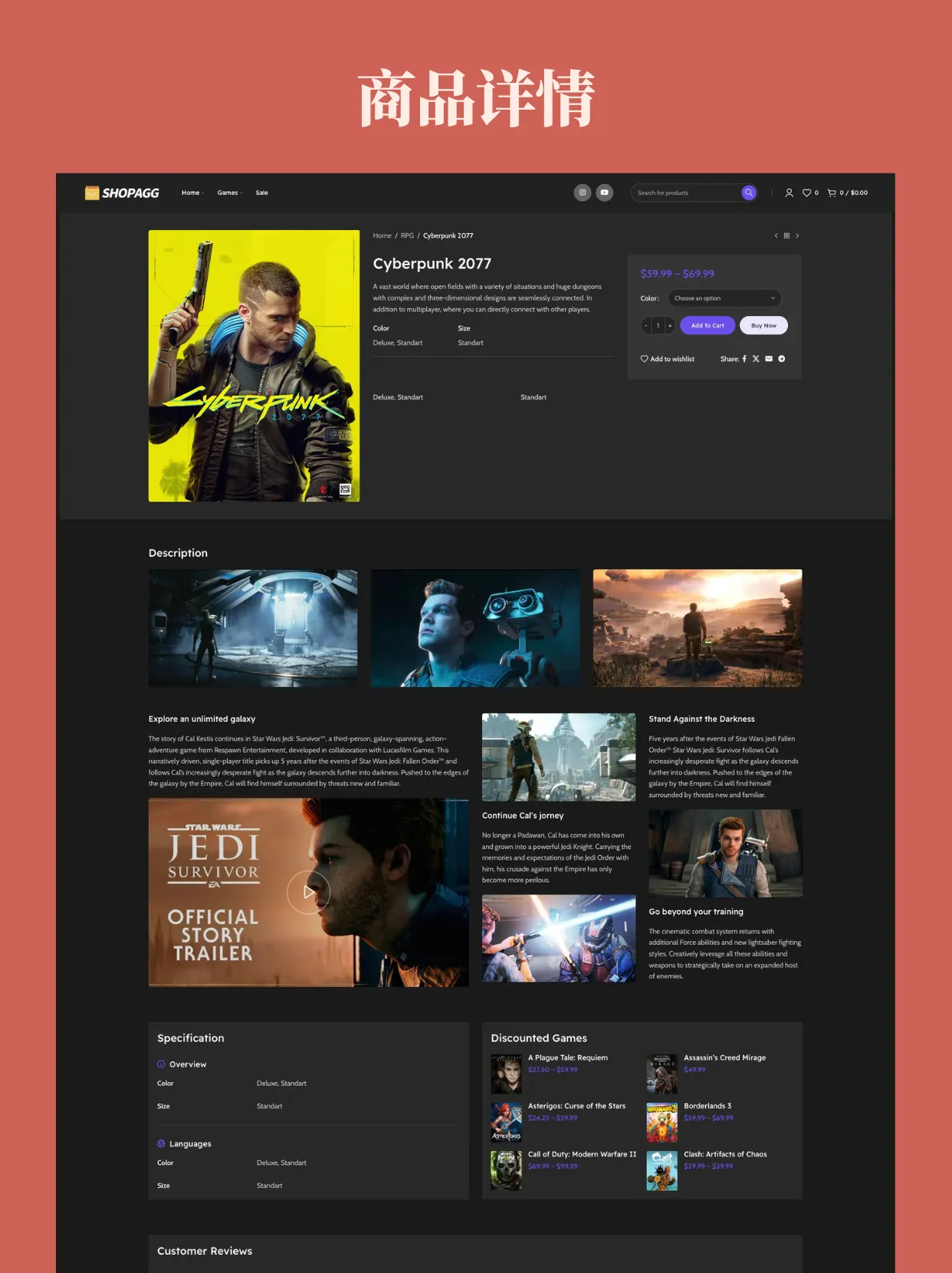Click the quantity number field
The width and height of the screenshot is (952, 1273).
658,326
